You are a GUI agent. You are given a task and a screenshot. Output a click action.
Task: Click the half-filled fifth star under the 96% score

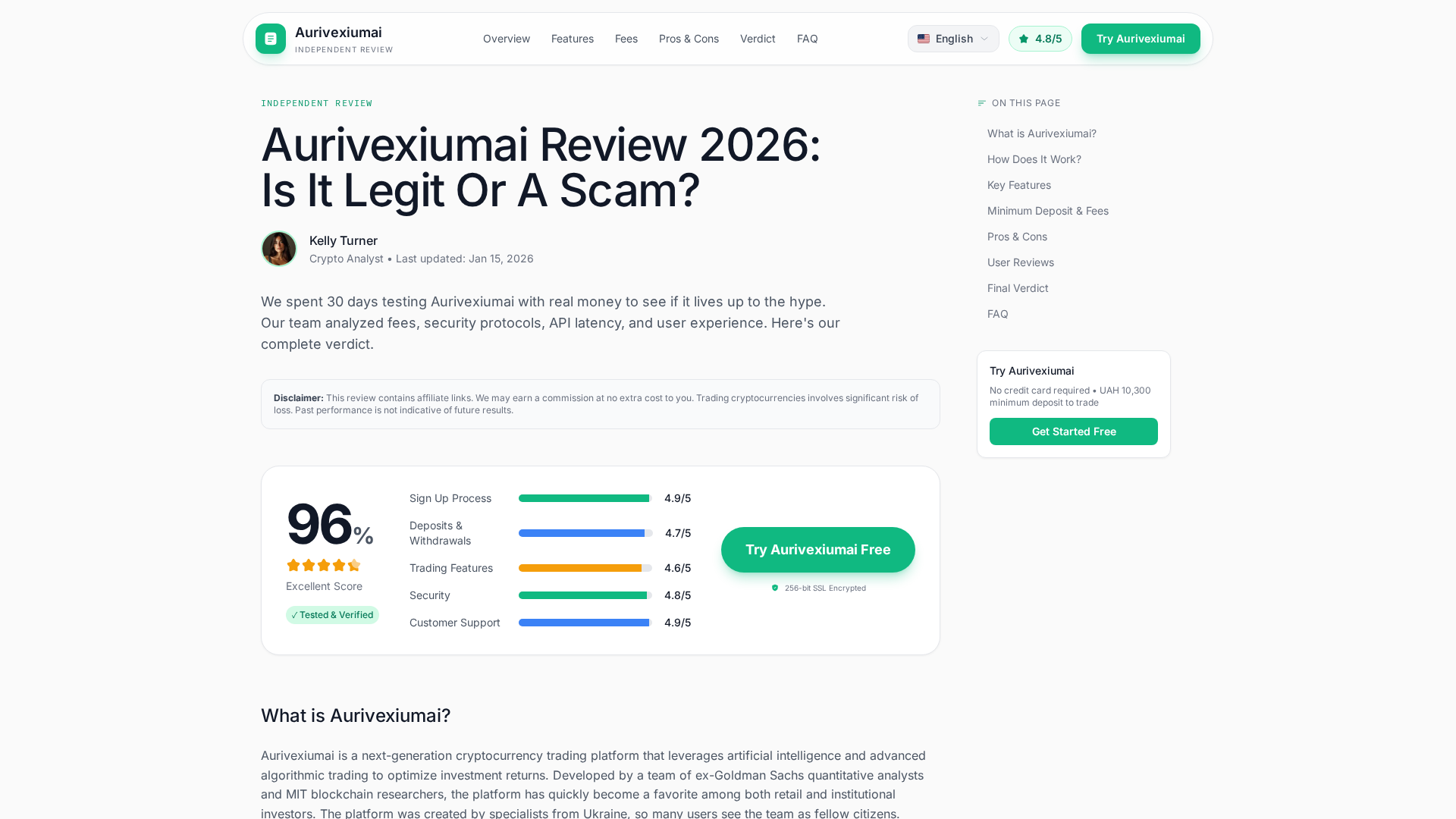pos(355,565)
